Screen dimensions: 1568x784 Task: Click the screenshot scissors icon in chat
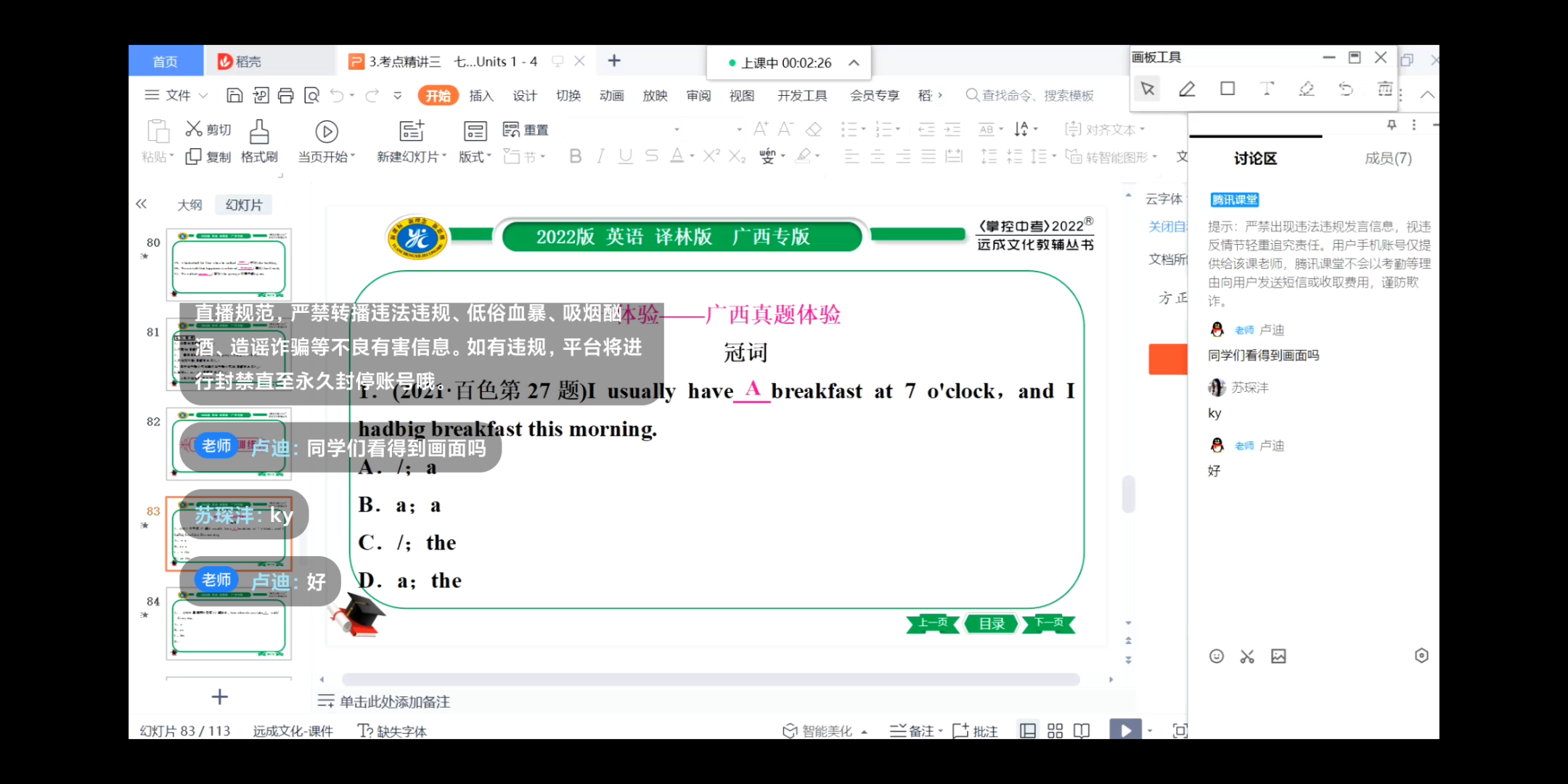(x=1247, y=656)
